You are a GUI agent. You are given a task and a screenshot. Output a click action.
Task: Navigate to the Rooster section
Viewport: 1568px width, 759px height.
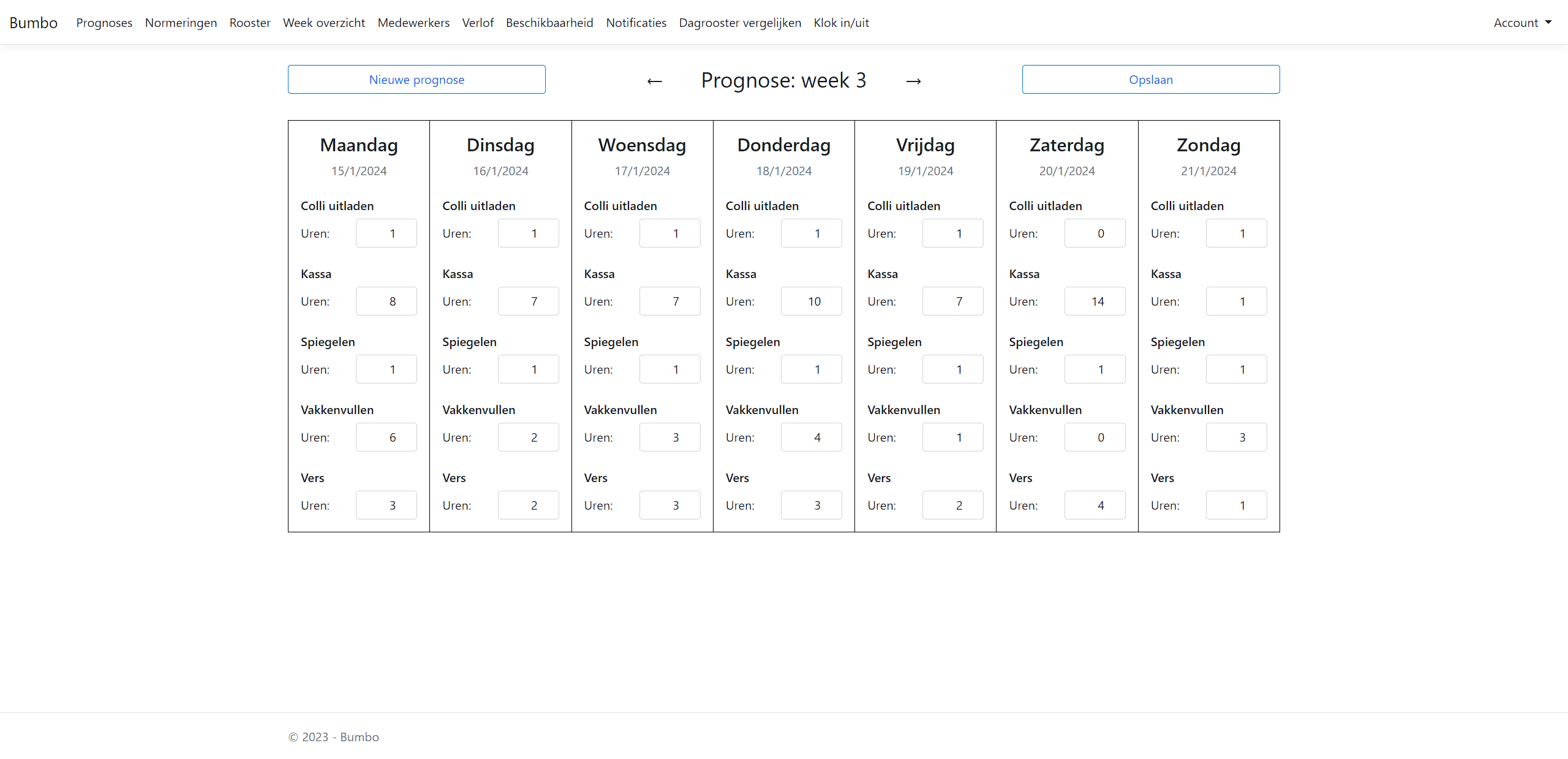[249, 23]
